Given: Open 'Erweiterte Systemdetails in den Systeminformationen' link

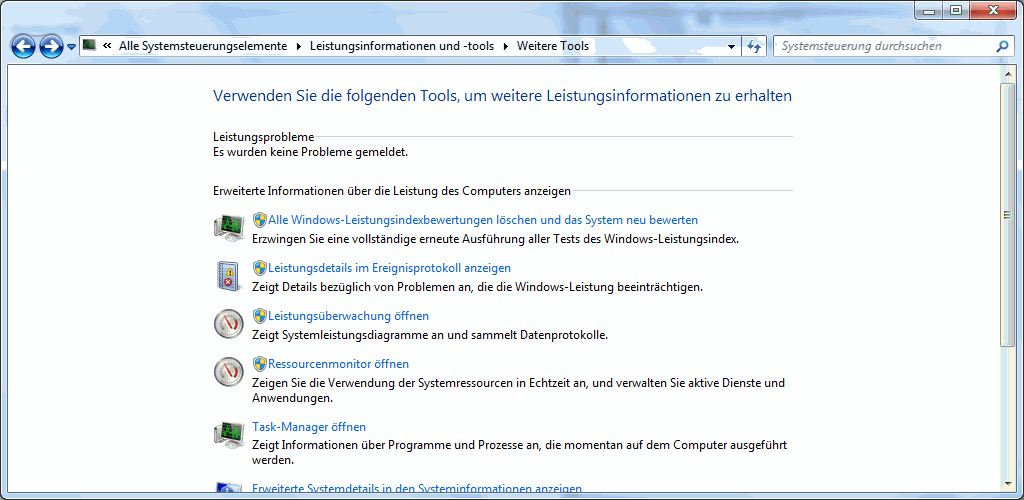Looking at the screenshot, I should coord(417,488).
